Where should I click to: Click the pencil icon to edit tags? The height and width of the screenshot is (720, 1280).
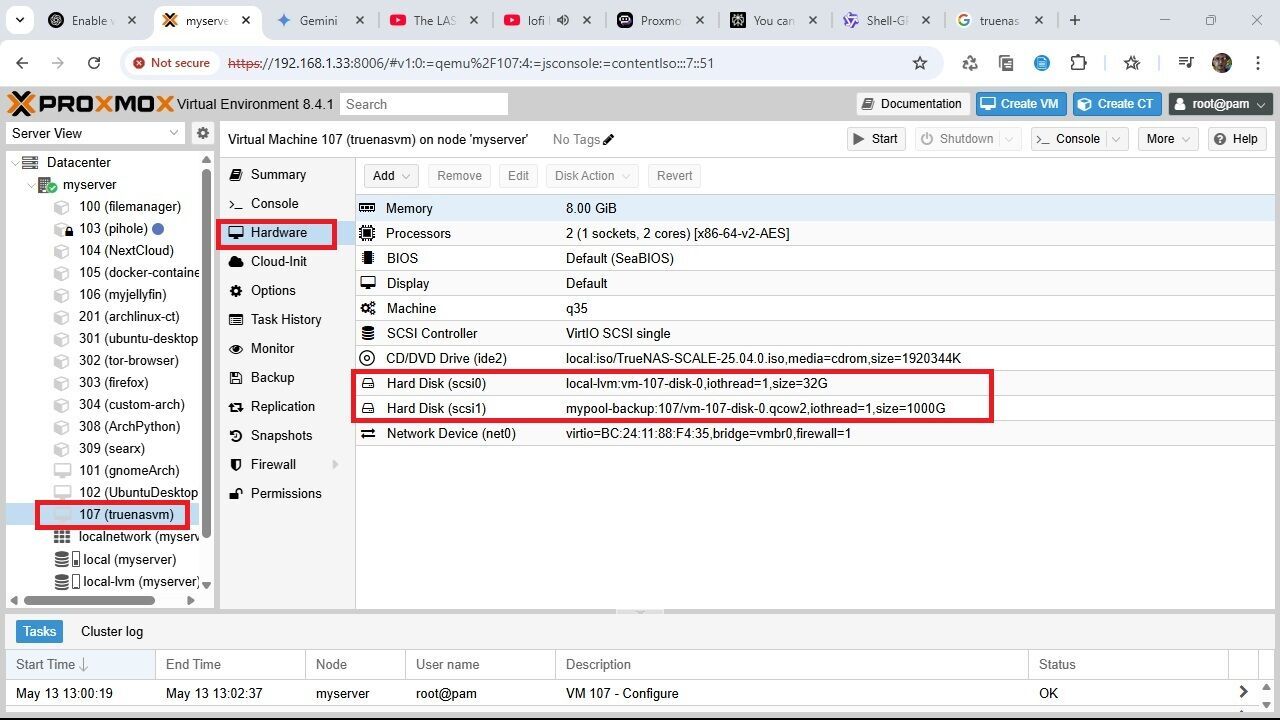[x=609, y=140]
